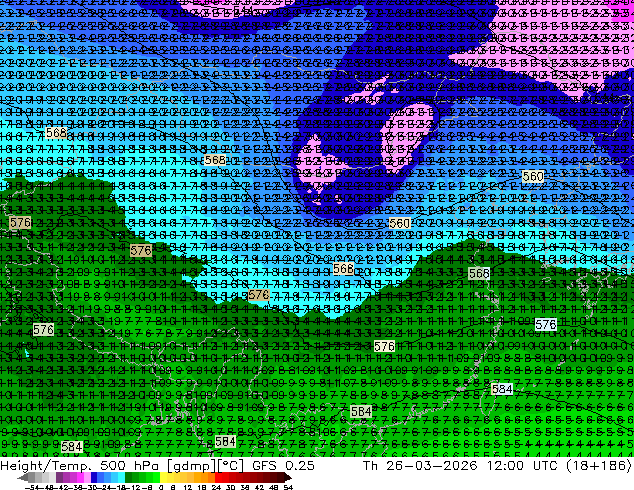This screenshot has width=634, height=490.
Task: Click the light pink legend swatch
Action: 87,478
